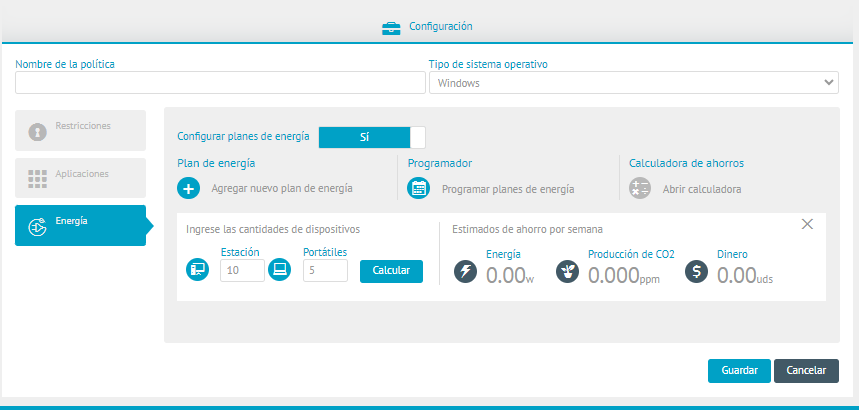
Task: Open the Restricciones tab
Action: [81, 130]
